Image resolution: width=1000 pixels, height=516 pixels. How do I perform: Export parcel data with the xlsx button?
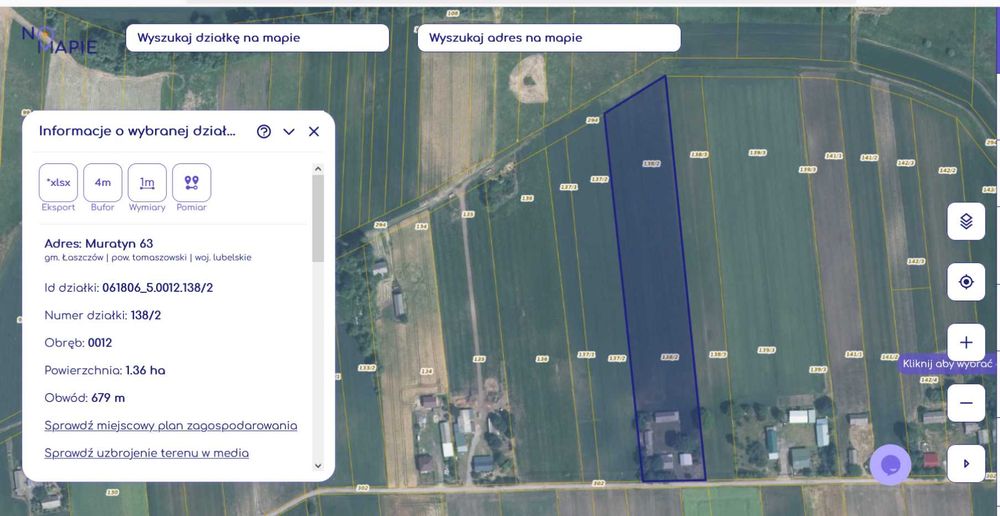click(58, 182)
